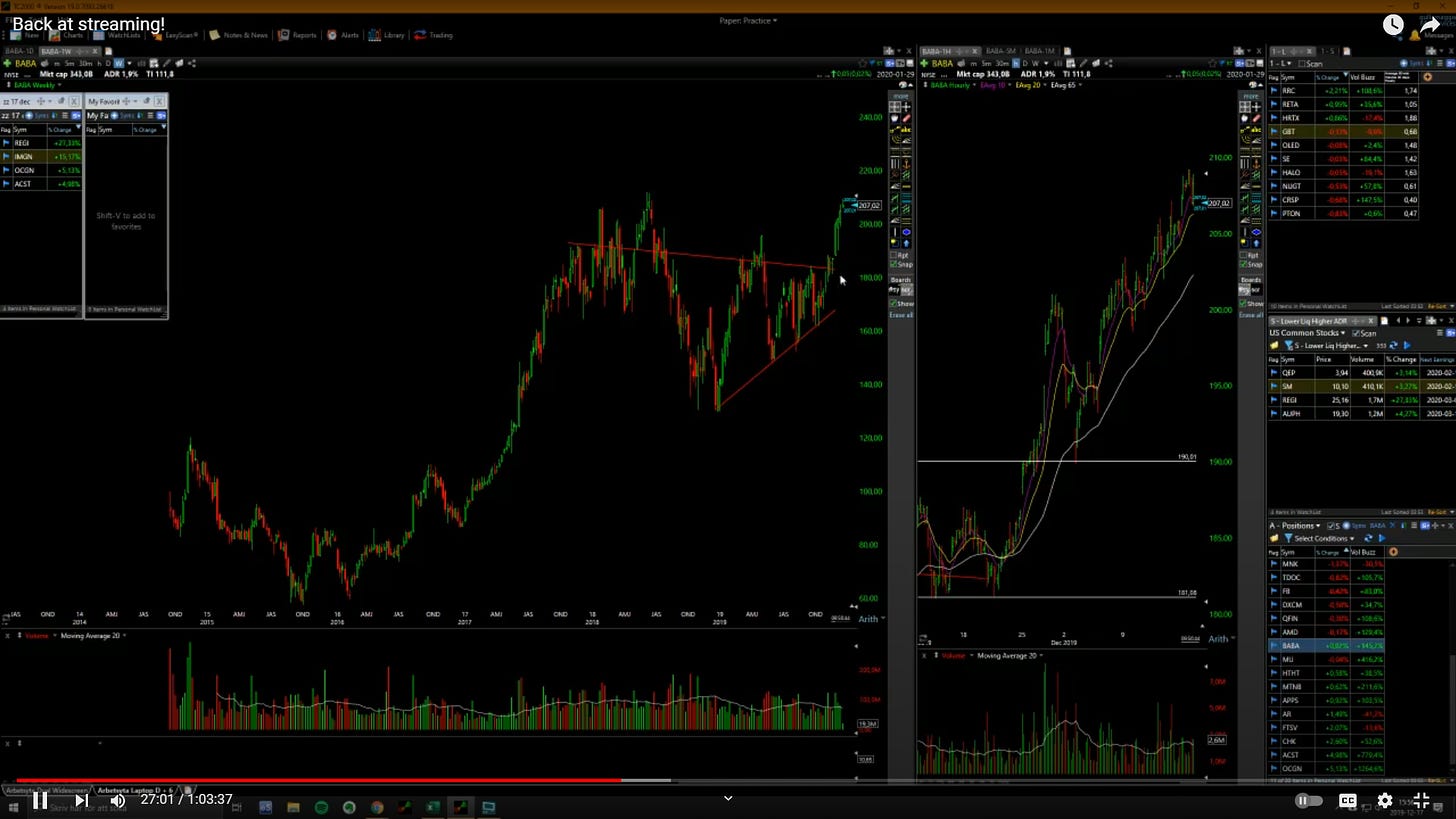Image resolution: width=1456 pixels, height=819 pixels.
Task: Toggle the Rpt checkbox on left drawing toolbar
Action: click(894, 255)
